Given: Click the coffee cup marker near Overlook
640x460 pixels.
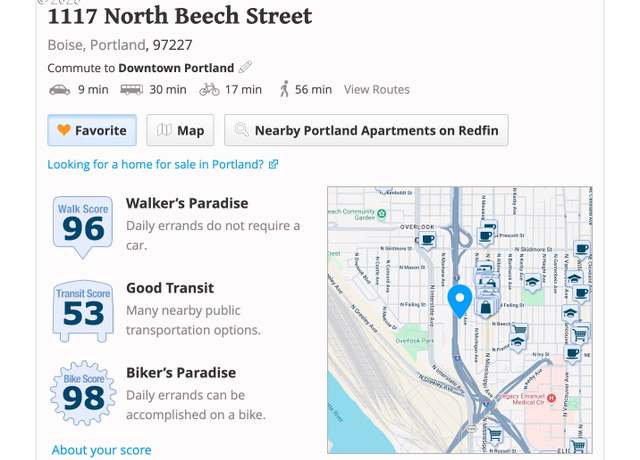Looking at the screenshot, I should click(427, 240).
